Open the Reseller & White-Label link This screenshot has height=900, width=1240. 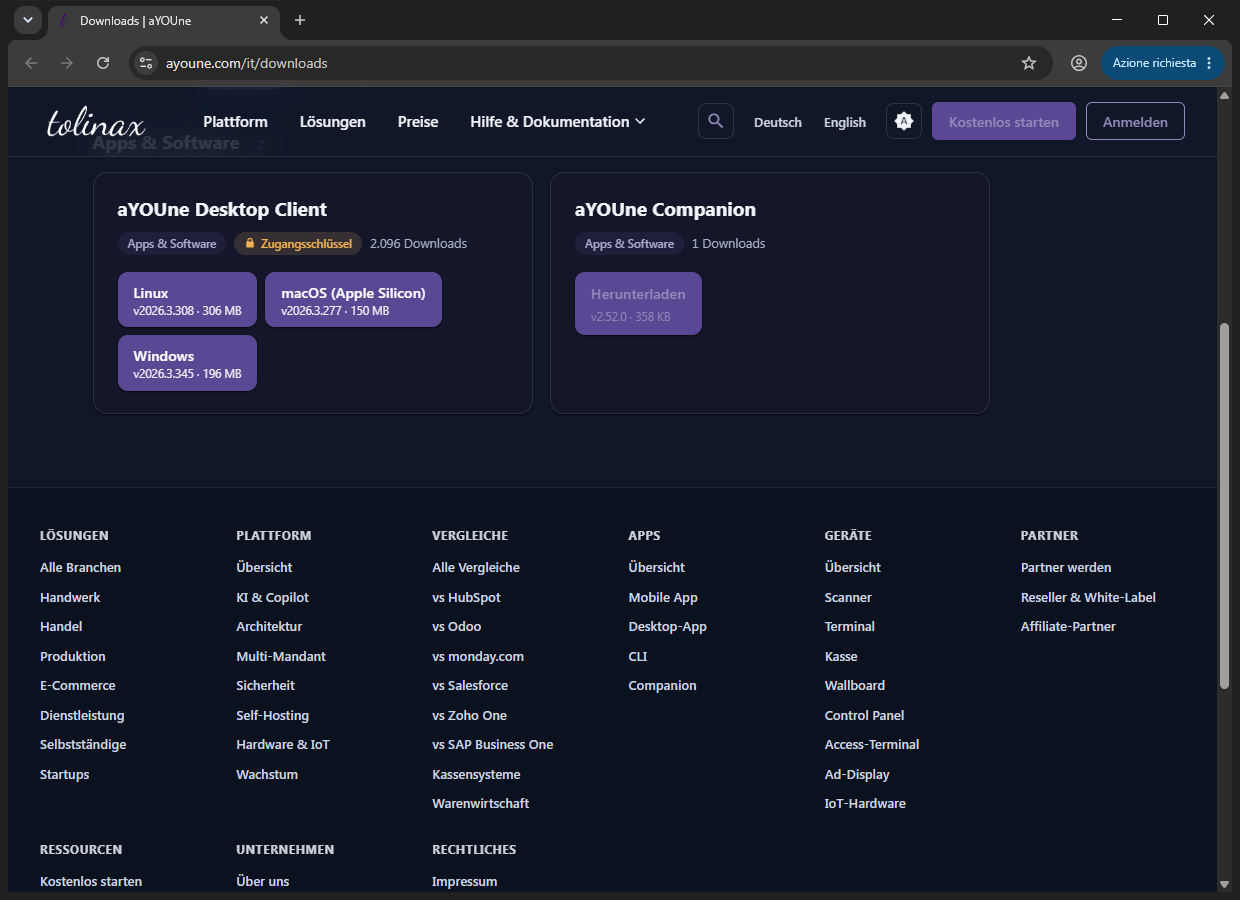click(1088, 597)
